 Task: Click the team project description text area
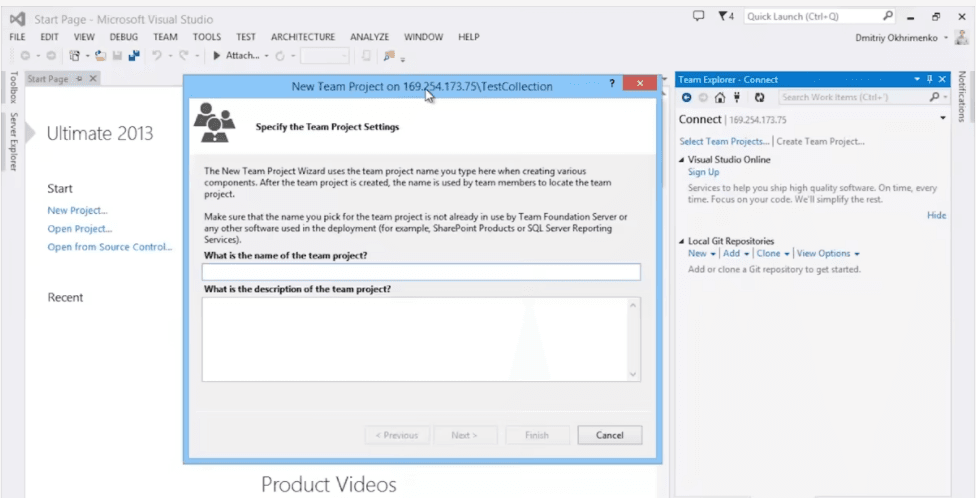coord(421,339)
